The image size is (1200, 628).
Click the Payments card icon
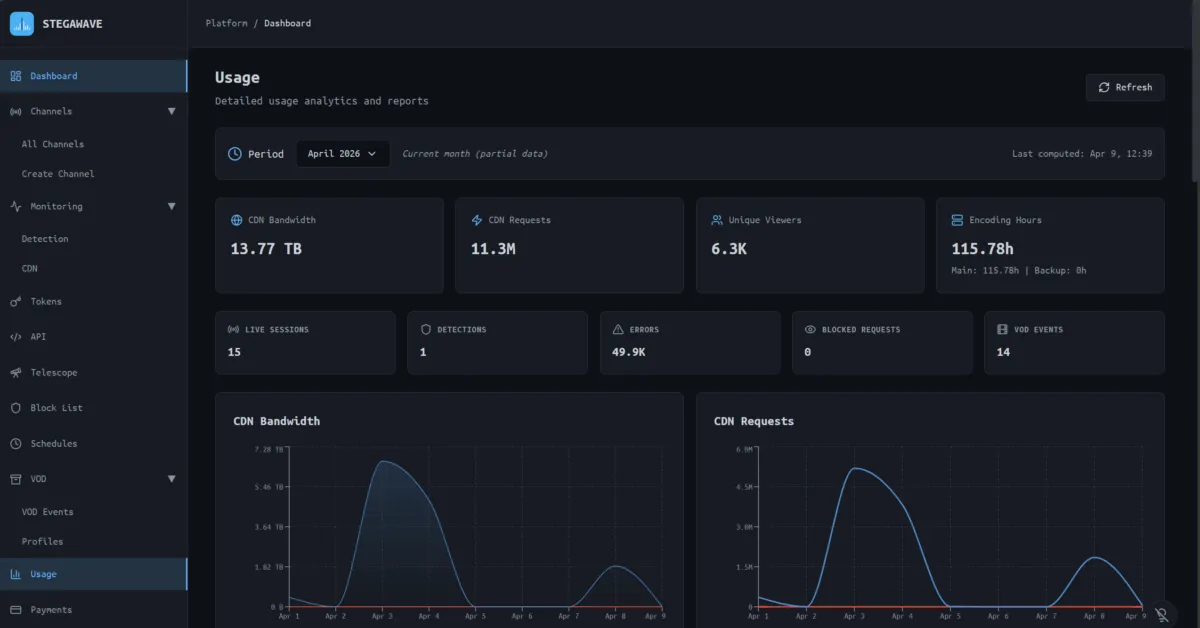[x=15, y=610]
